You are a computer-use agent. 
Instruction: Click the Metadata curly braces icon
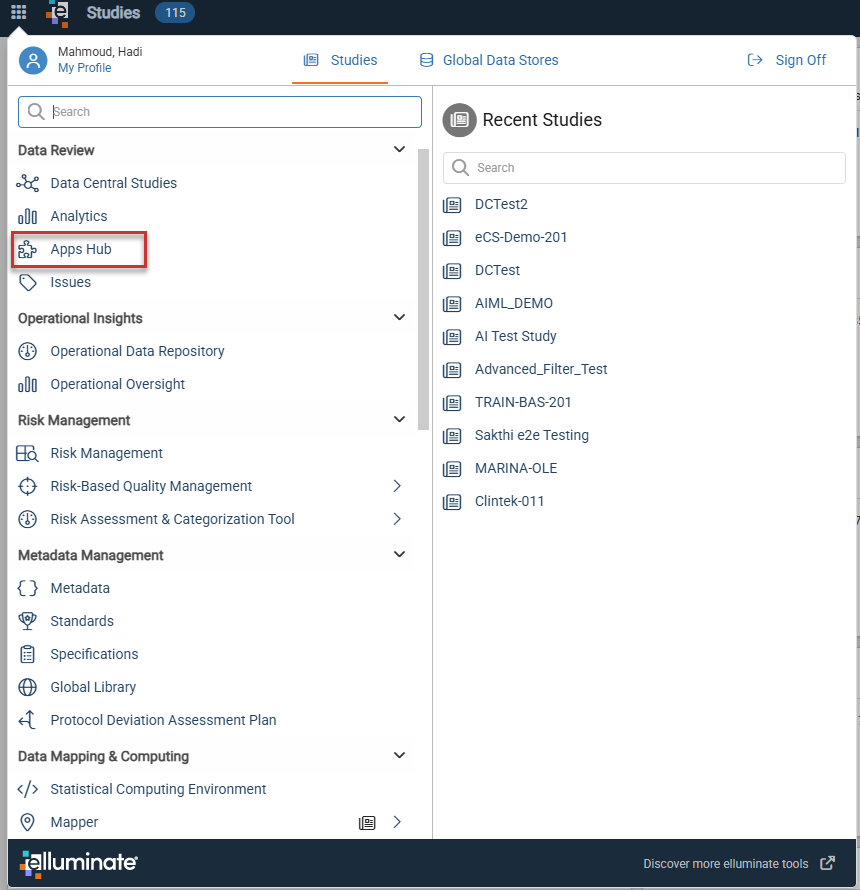pyautogui.click(x=27, y=588)
